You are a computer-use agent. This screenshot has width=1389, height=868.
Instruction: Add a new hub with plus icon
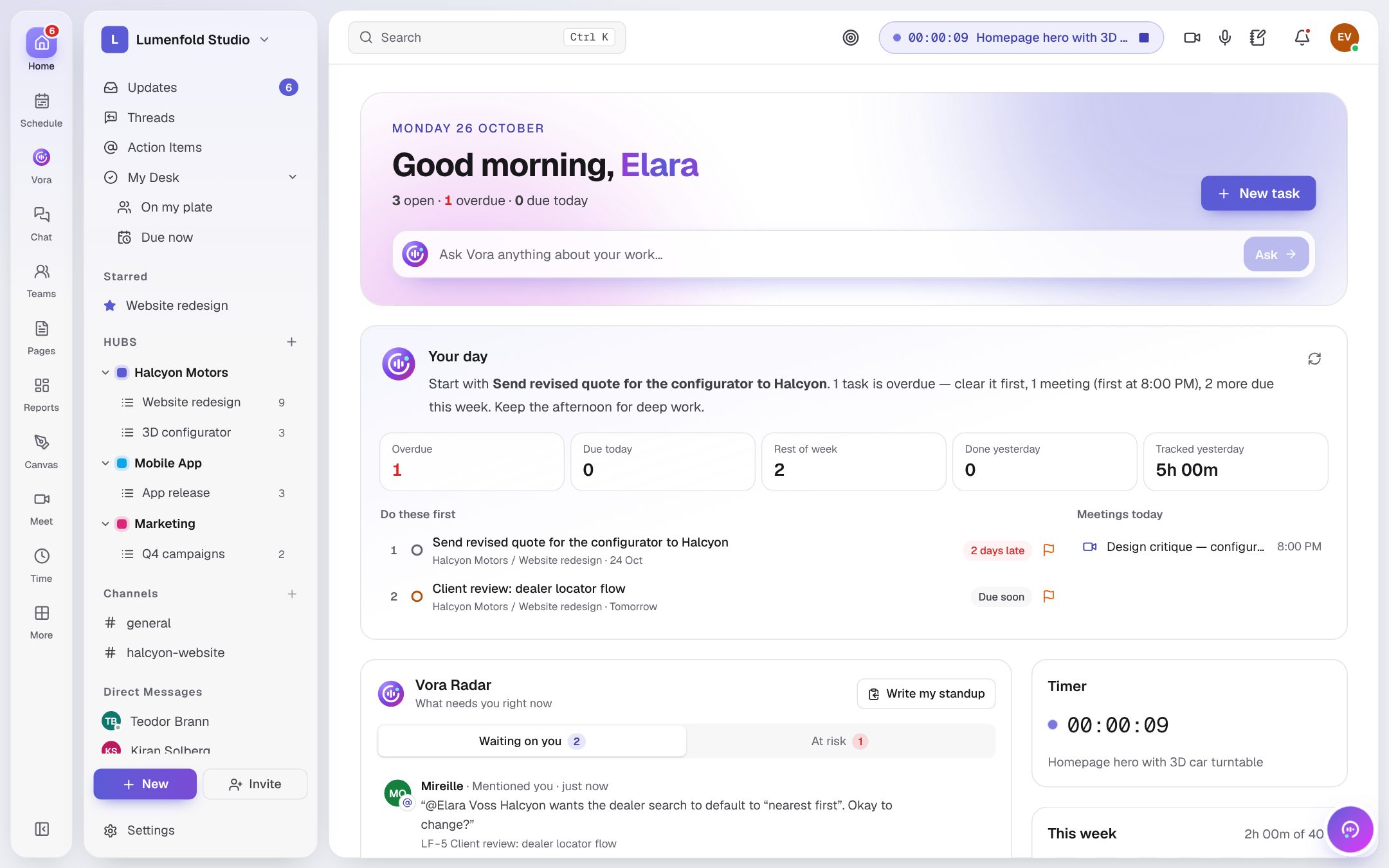point(291,341)
